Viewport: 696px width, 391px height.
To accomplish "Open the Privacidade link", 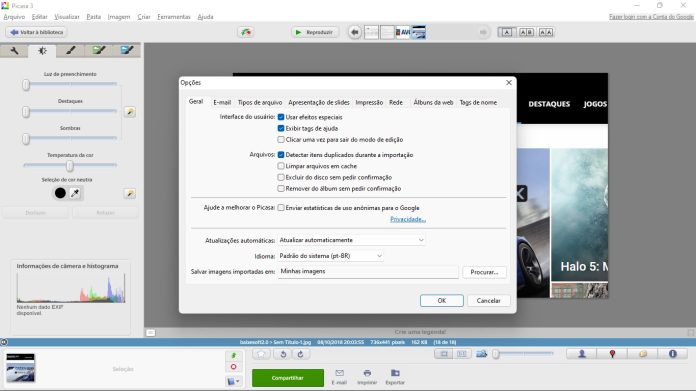I will tap(407, 219).
